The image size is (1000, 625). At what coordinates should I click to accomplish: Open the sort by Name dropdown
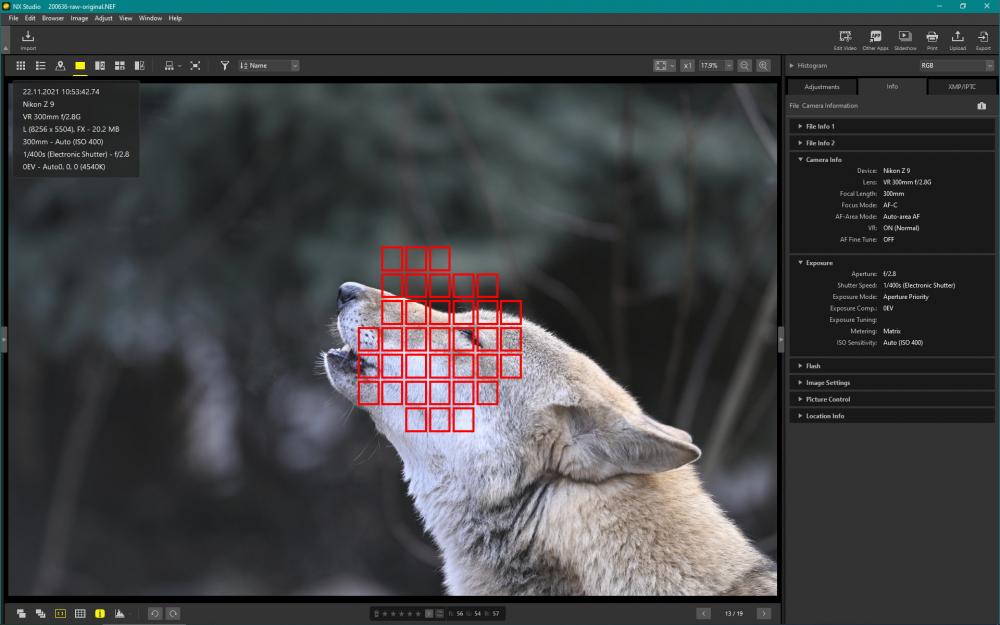tap(268, 66)
